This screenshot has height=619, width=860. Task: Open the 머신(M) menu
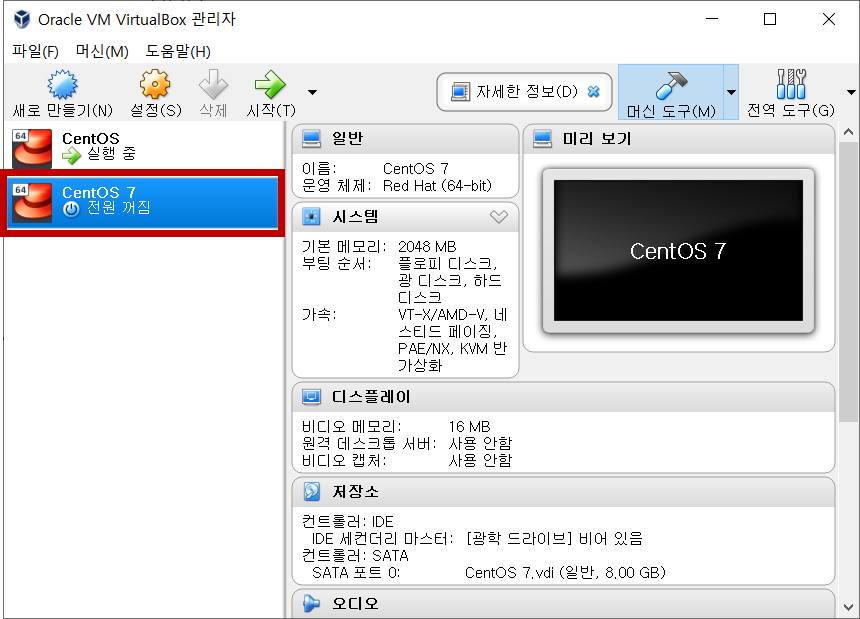click(102, 51)
